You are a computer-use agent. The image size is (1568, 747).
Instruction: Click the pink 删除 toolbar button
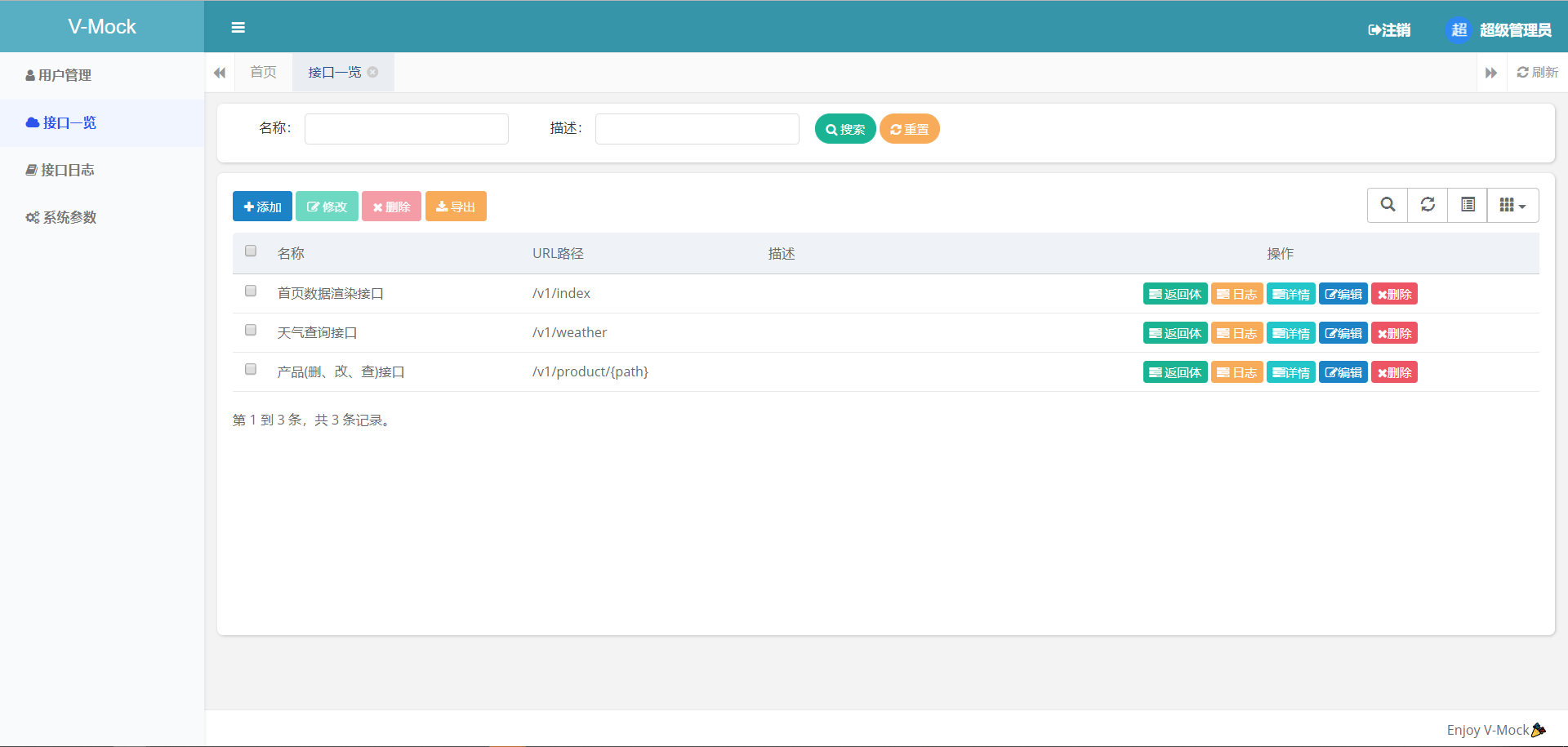(391, 207)
